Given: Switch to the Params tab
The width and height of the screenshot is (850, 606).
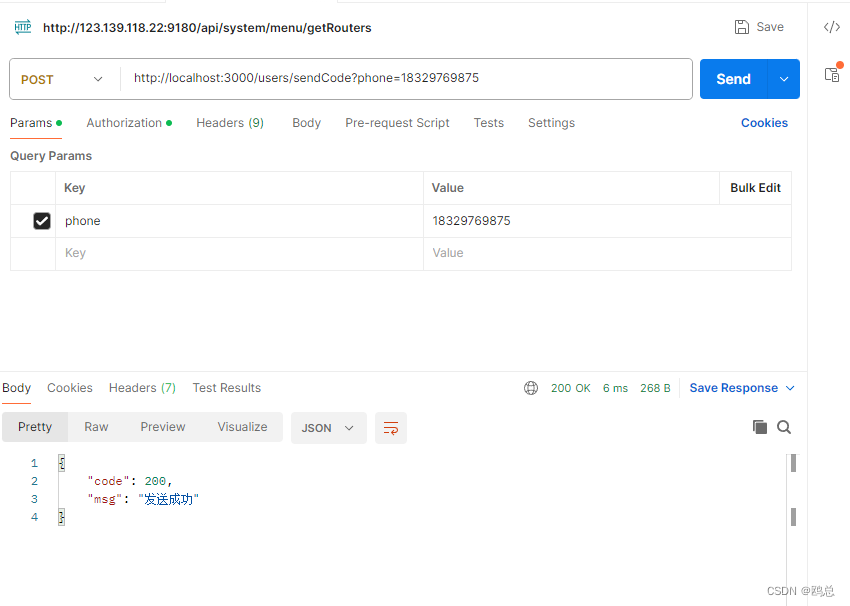Looking at the screenshot, I should click(x=36, y=123).
